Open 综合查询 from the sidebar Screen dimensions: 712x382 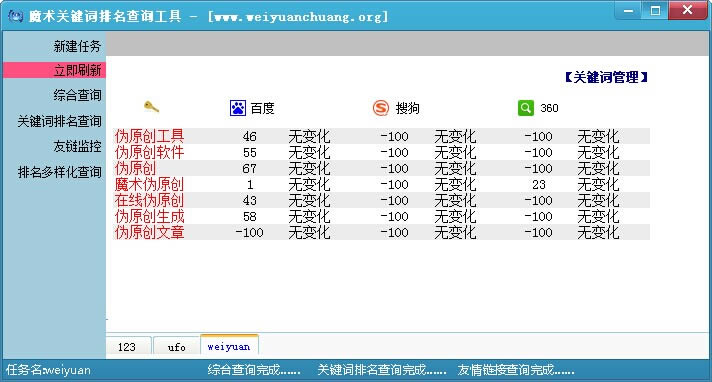coord(77,95)
